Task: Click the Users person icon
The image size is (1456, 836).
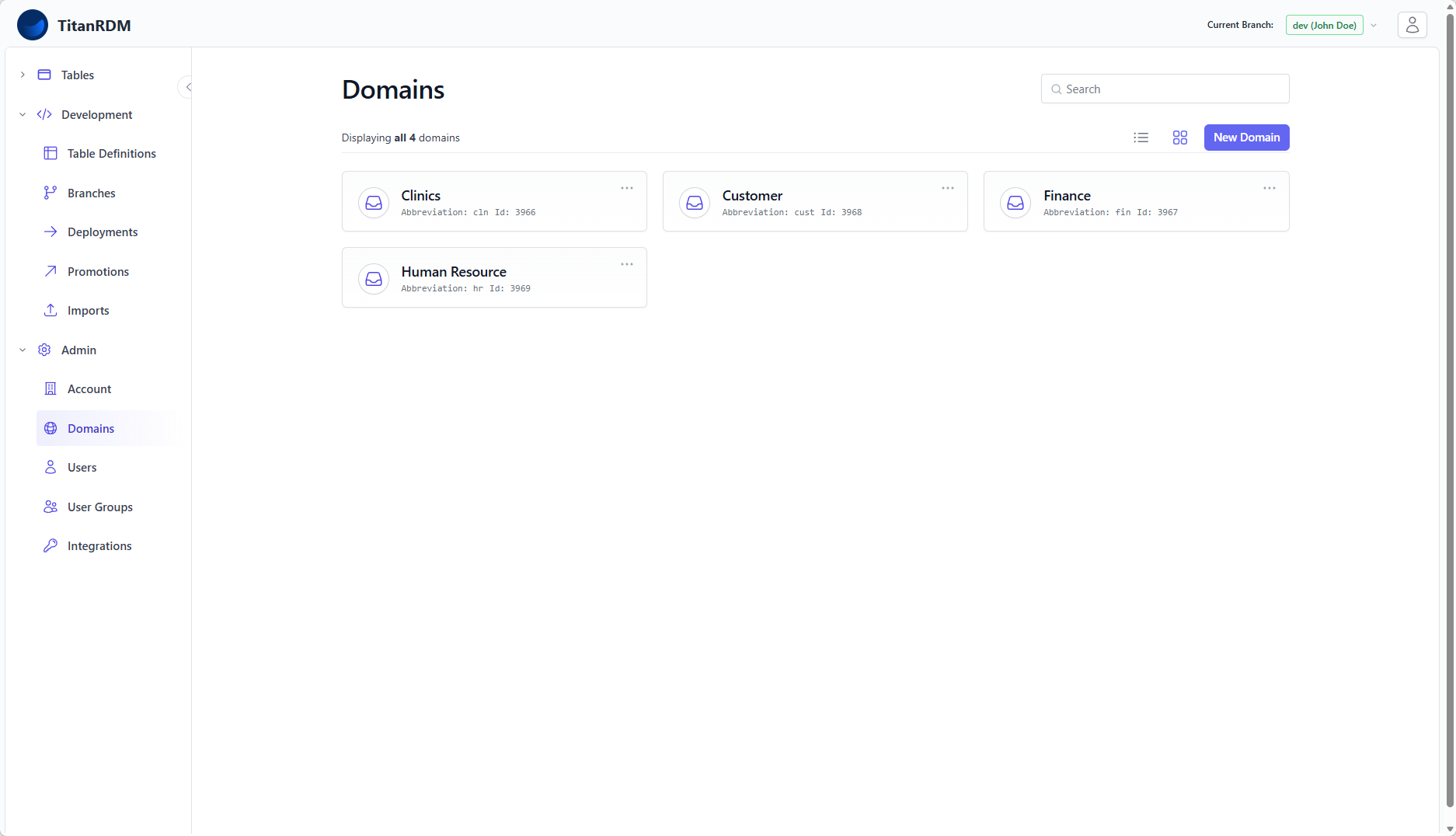Action: [x=51, y=467]
